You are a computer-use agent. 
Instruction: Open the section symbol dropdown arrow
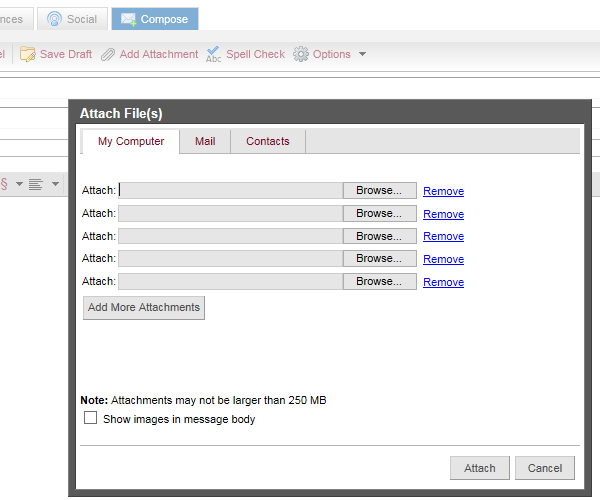point(19,184)
